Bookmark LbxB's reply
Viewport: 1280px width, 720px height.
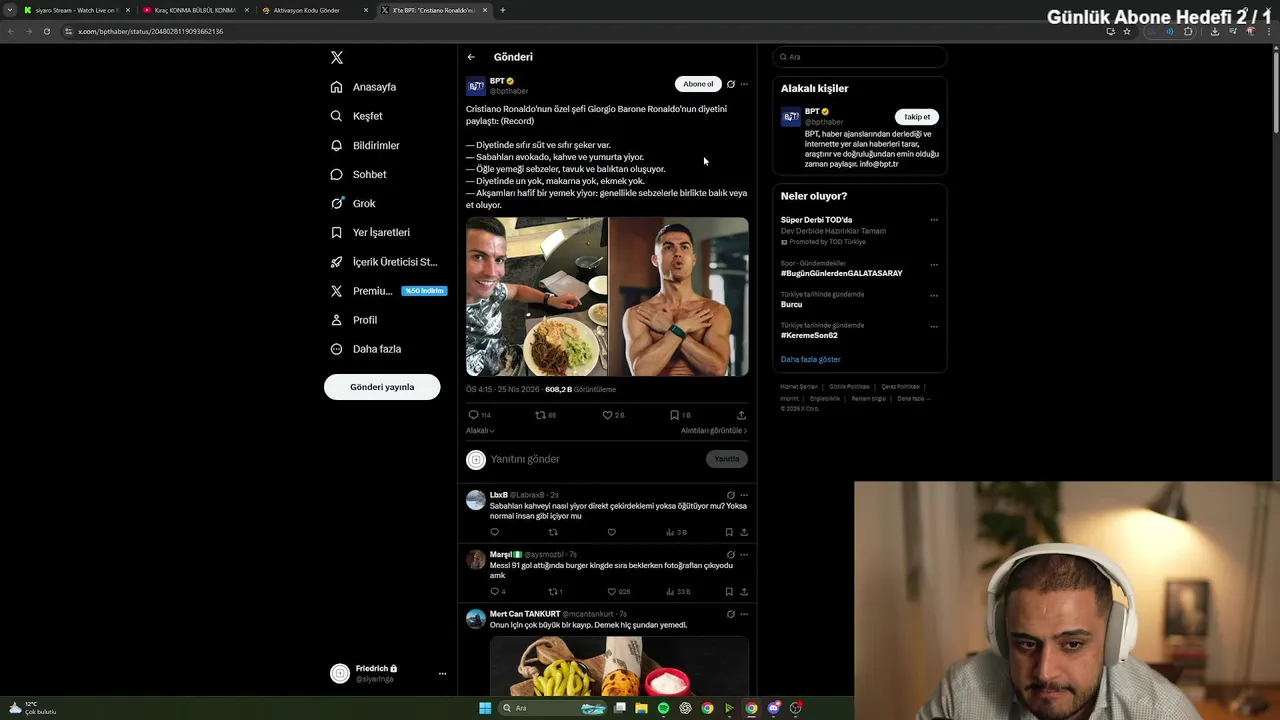[x=729, y=532]
